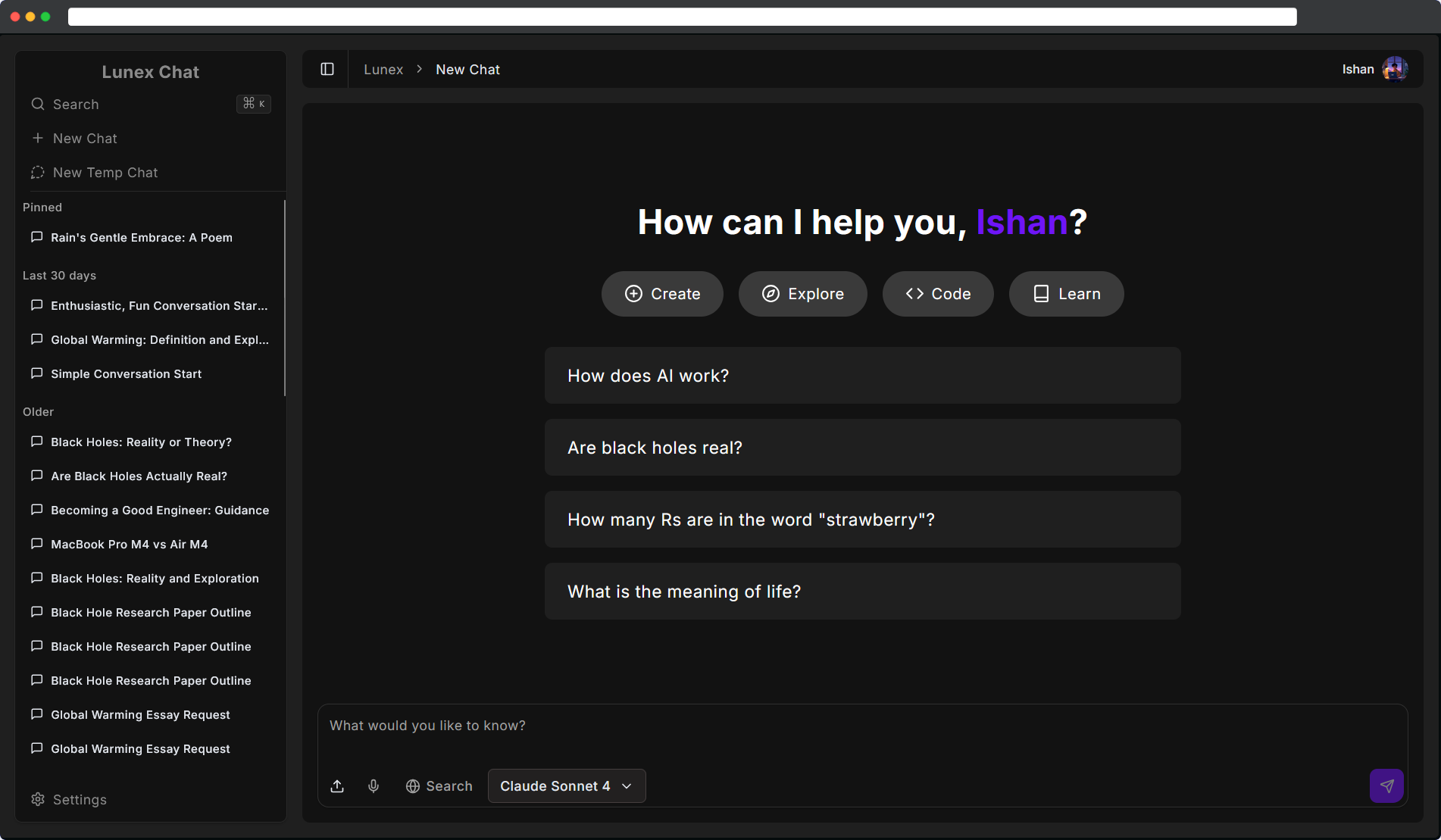Choose the Learn category pill

tap(1066, 294)
